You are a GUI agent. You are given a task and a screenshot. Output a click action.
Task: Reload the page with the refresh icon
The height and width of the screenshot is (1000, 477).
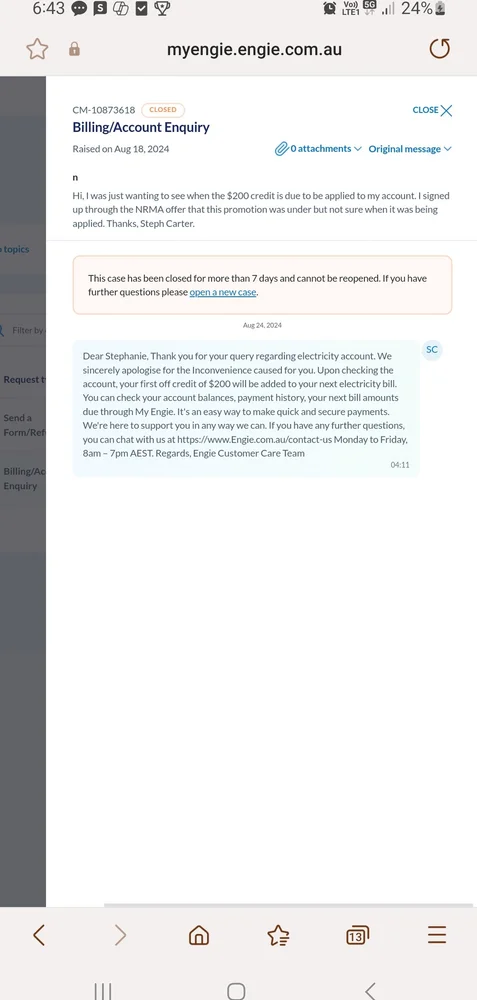pos(439,48)
